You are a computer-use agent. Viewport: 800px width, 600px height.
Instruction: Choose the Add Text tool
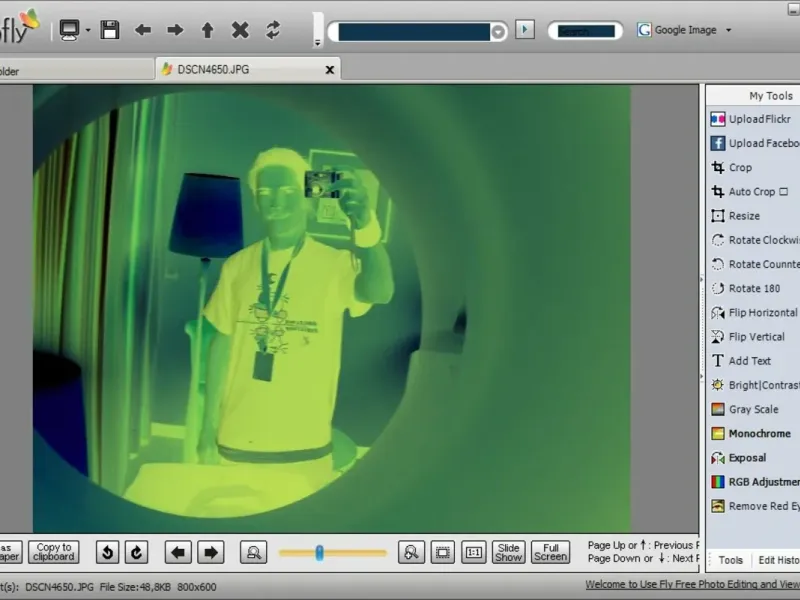tap(749, 361)
